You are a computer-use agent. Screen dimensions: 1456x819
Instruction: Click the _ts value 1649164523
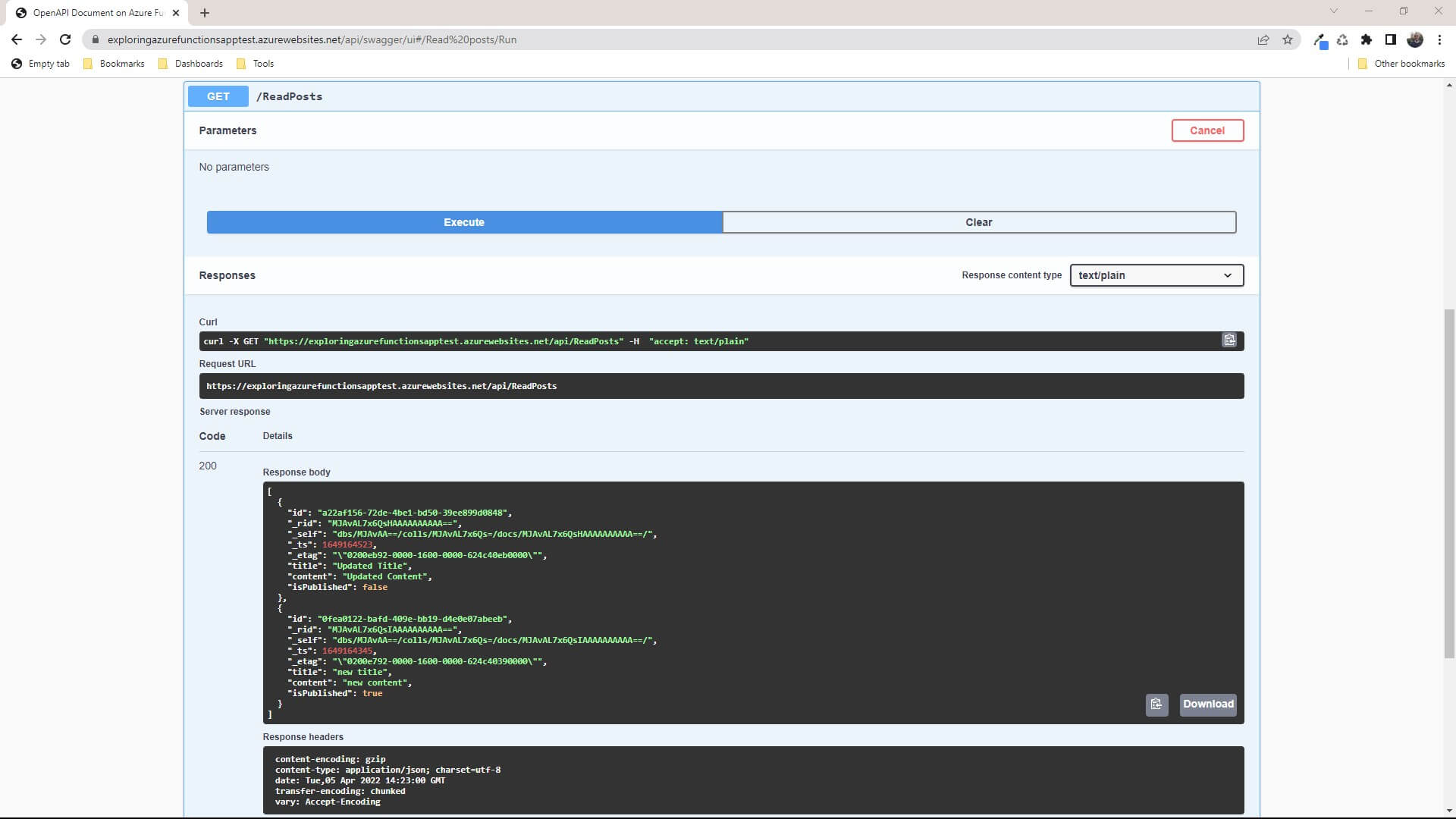pyautogui.click(x=348, y=544)
